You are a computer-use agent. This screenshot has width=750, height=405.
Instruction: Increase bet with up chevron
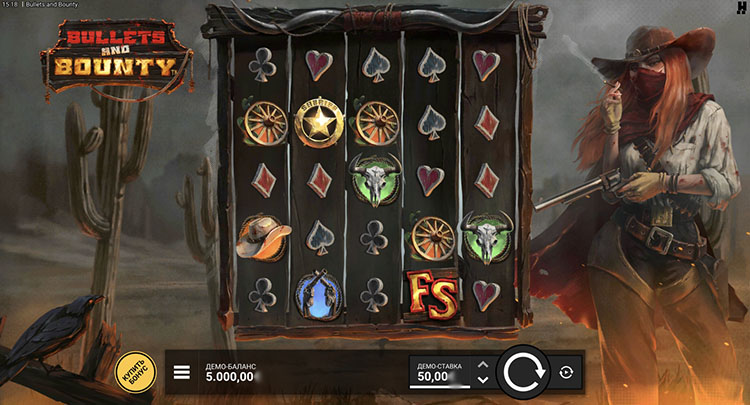tap(483, 365)
